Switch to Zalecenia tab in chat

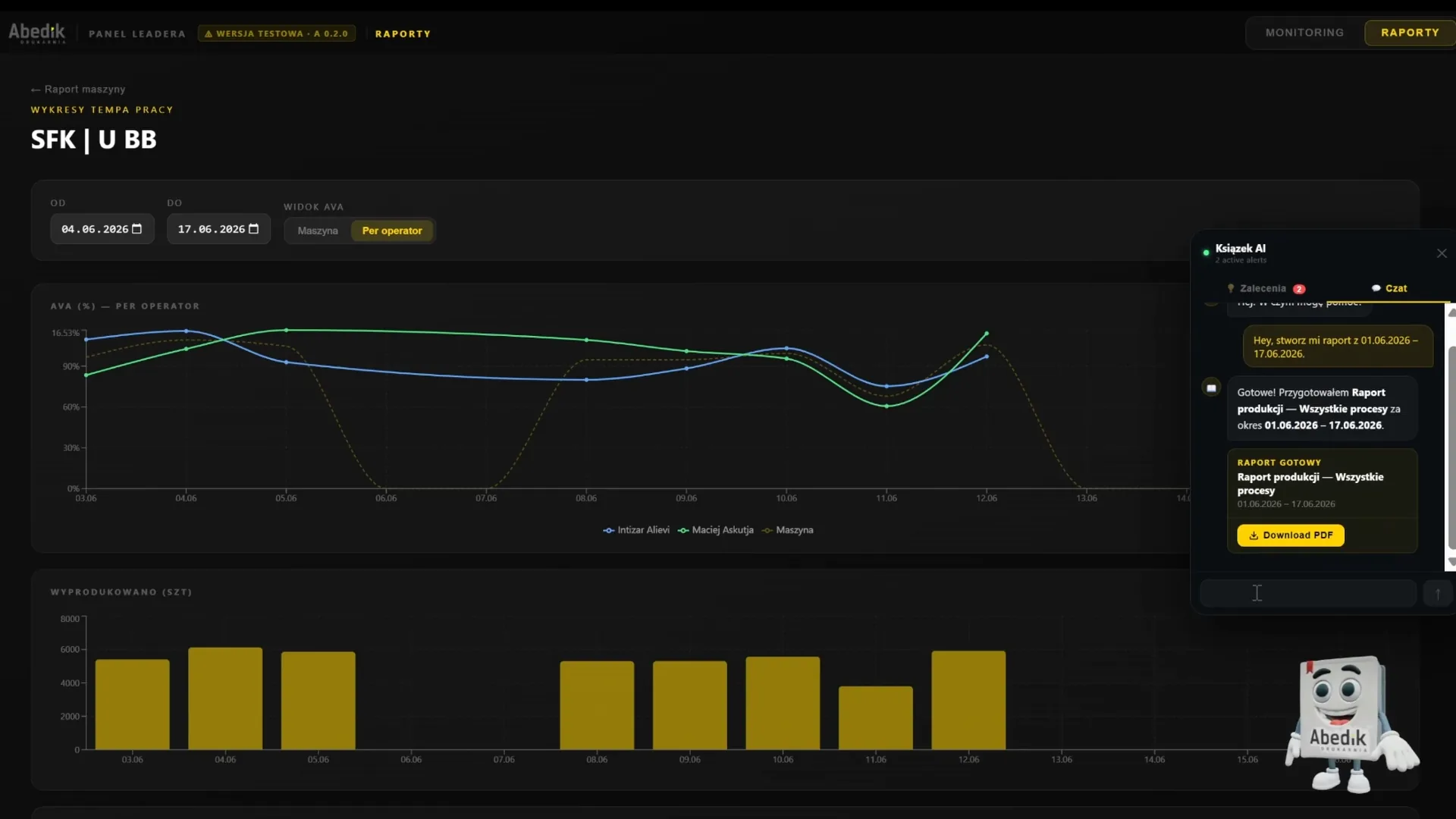1266,288
